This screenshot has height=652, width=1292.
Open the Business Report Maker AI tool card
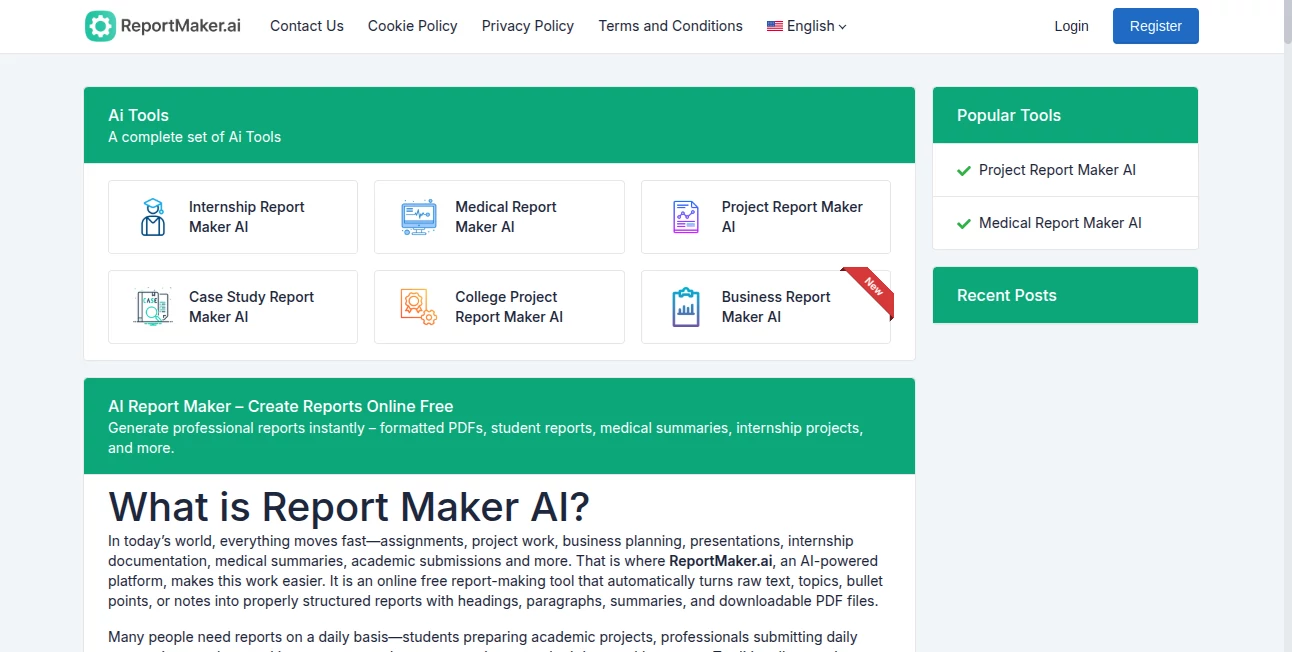point(766,307)
